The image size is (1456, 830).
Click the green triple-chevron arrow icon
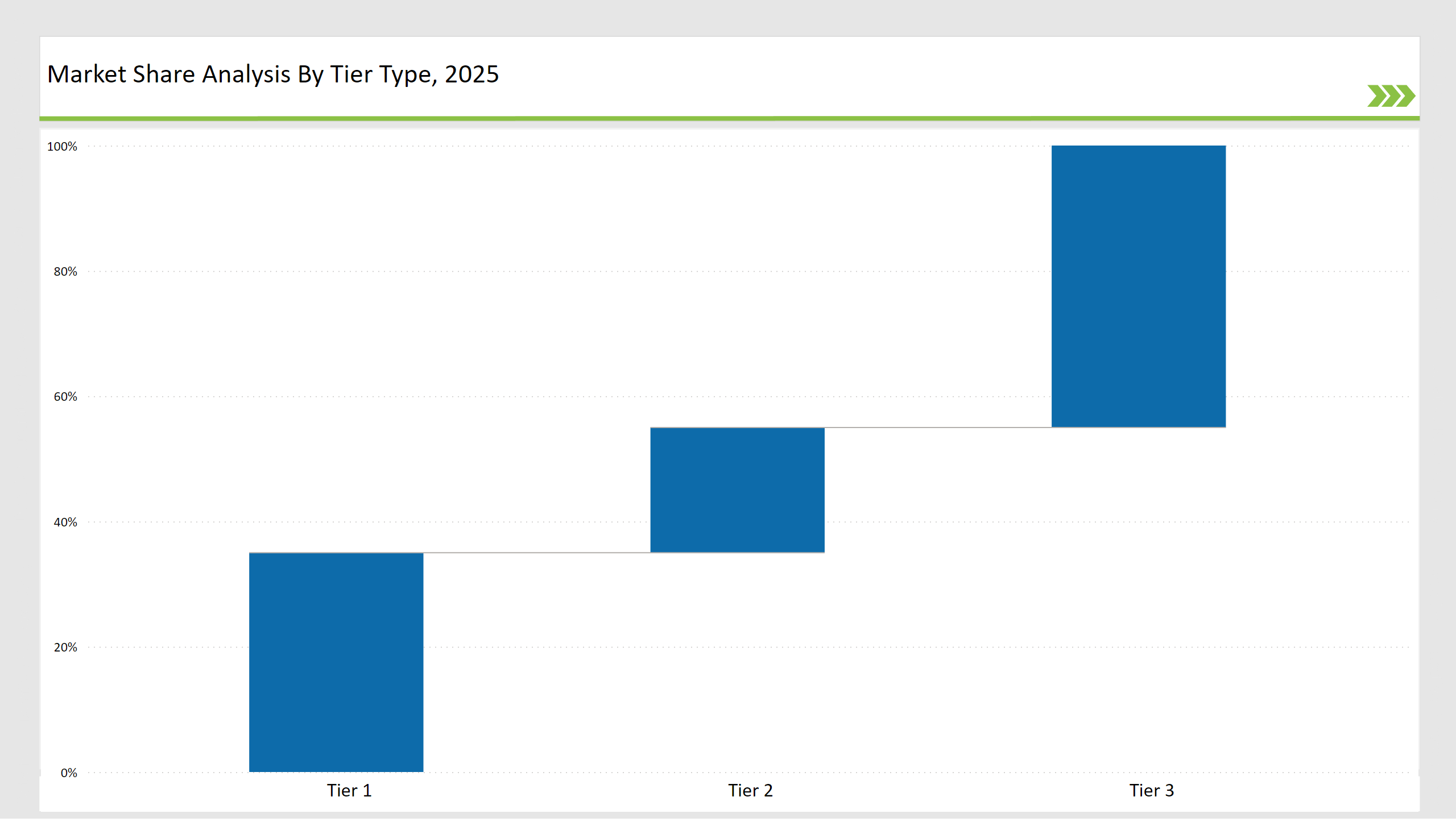click(x=1391, y=96)
